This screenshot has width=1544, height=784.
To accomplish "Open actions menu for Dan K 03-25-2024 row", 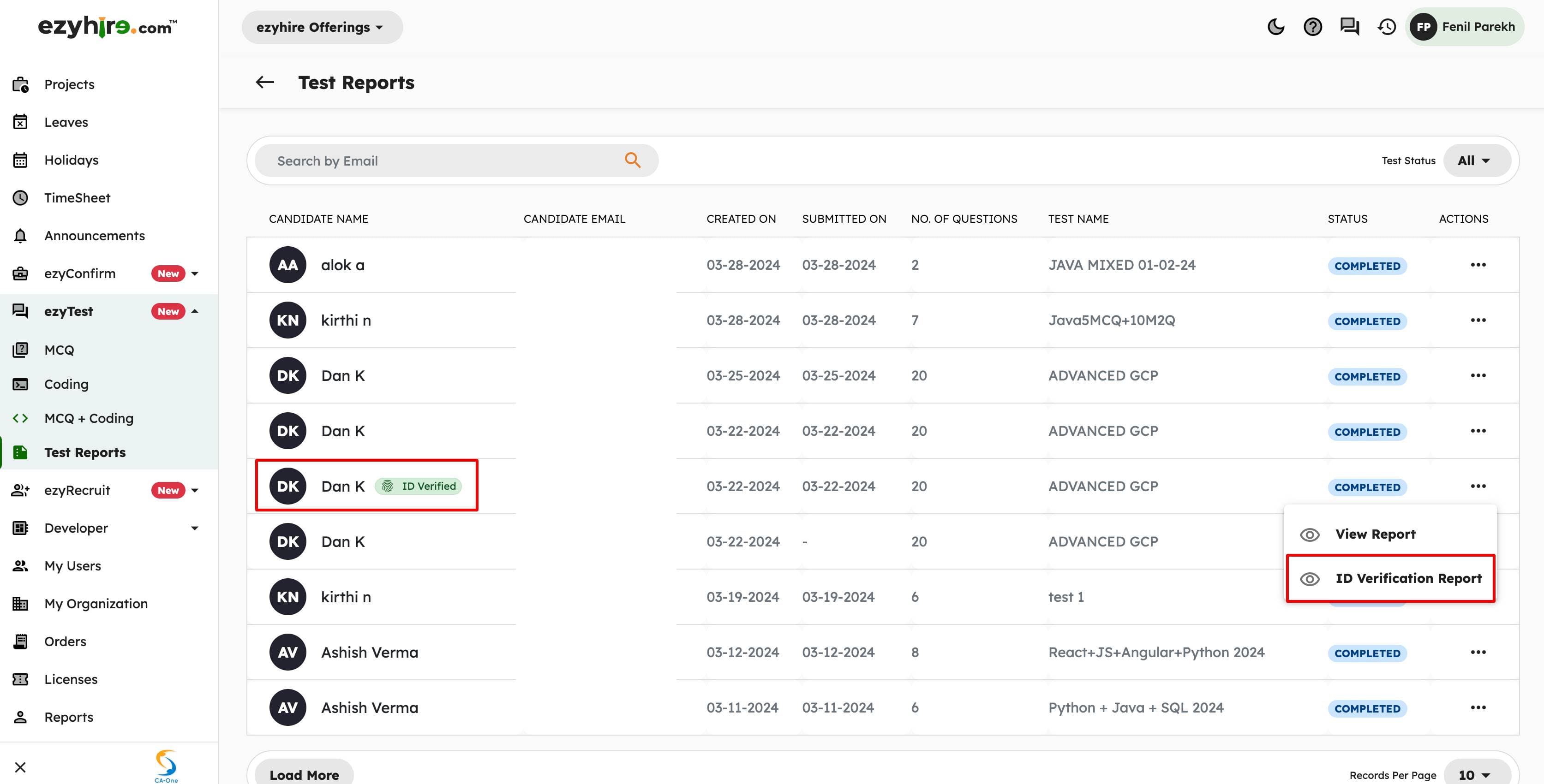I will [1478, 375].
